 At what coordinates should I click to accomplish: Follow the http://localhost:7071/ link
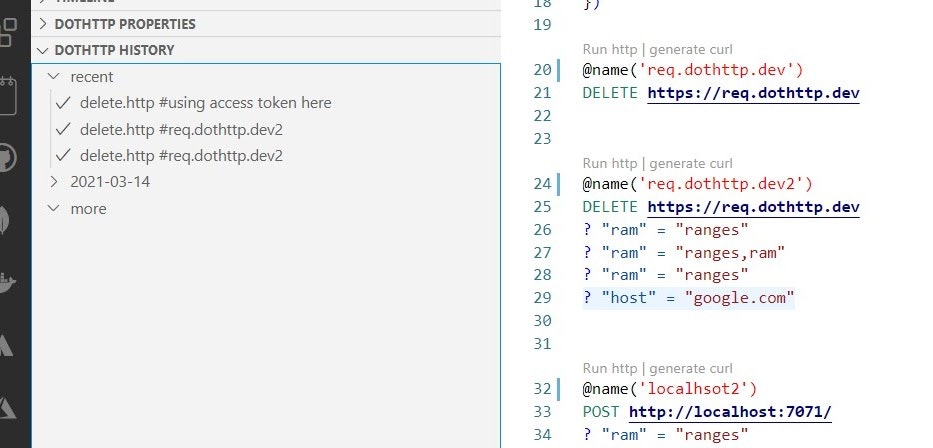(x=730, y=412)
